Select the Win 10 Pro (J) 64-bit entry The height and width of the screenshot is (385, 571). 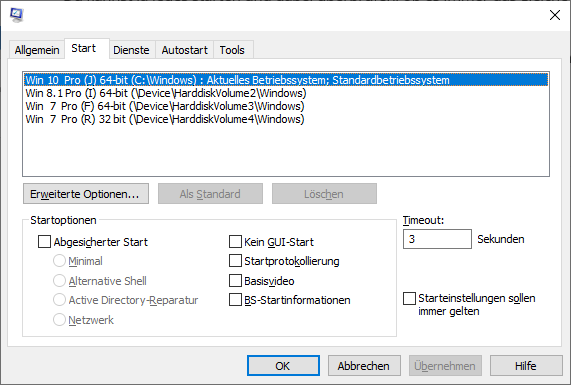click(x=286, y=80)
